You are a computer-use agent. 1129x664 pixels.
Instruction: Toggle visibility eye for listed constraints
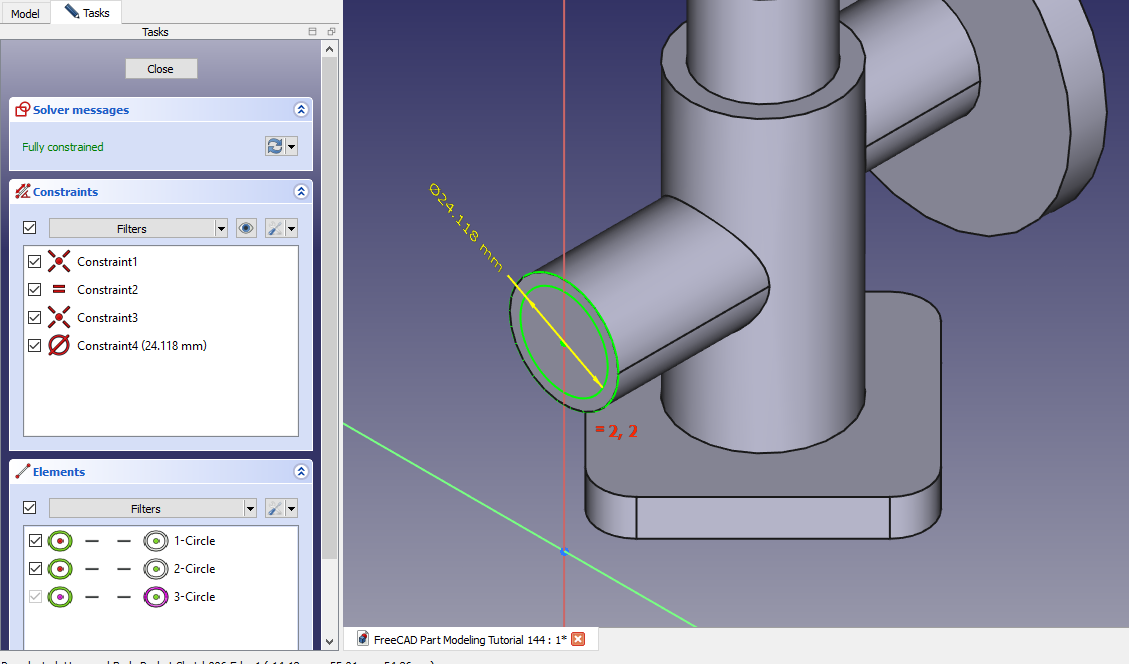246,228
